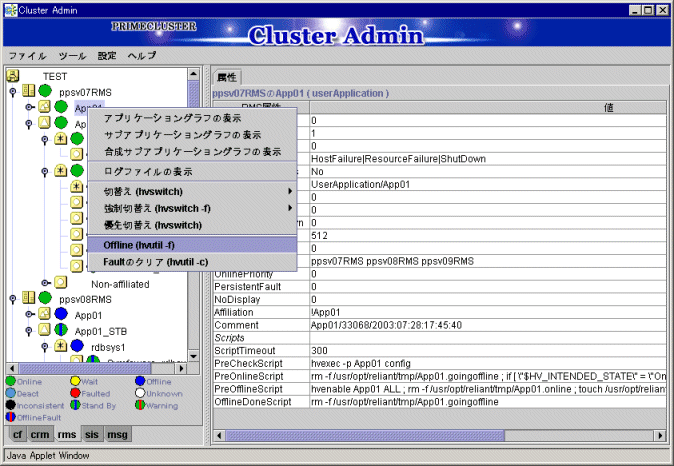The width and height of the screenshot is (674, 466).
Task: Expand App01 under ppsv07RMS
Action: pos(29,107)
